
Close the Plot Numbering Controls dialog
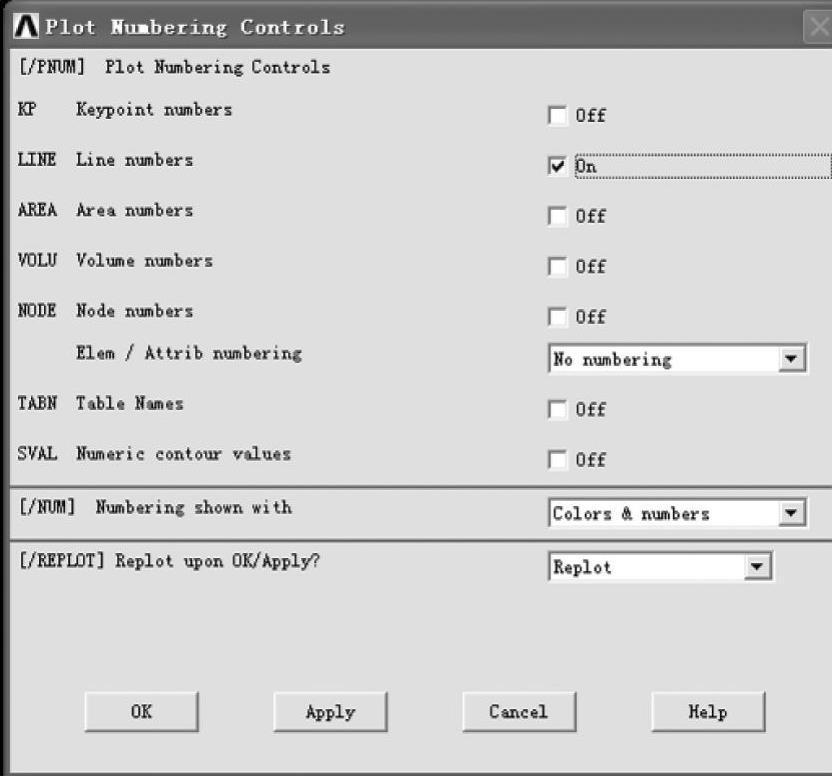816,27
